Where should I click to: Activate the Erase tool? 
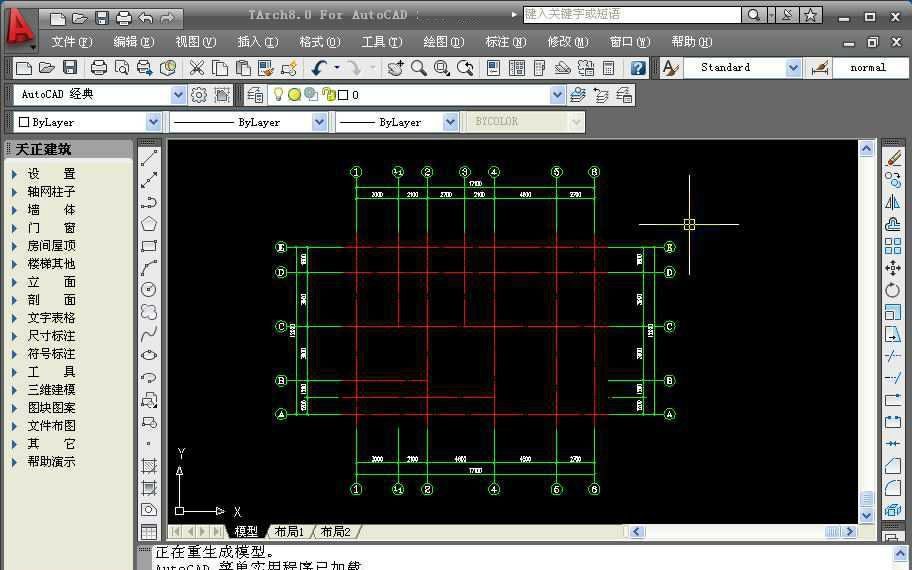(893, 158)
